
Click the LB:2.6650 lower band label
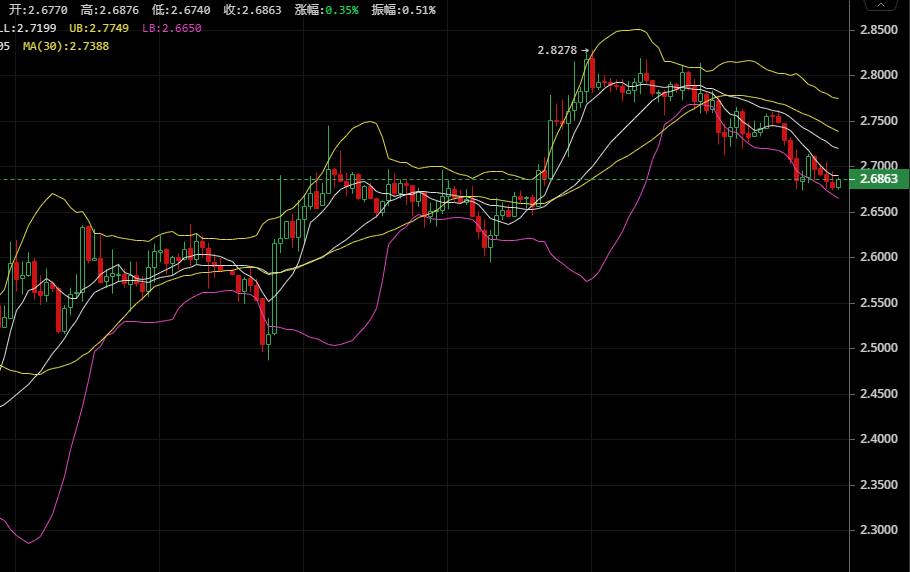(x=172, y=28)
